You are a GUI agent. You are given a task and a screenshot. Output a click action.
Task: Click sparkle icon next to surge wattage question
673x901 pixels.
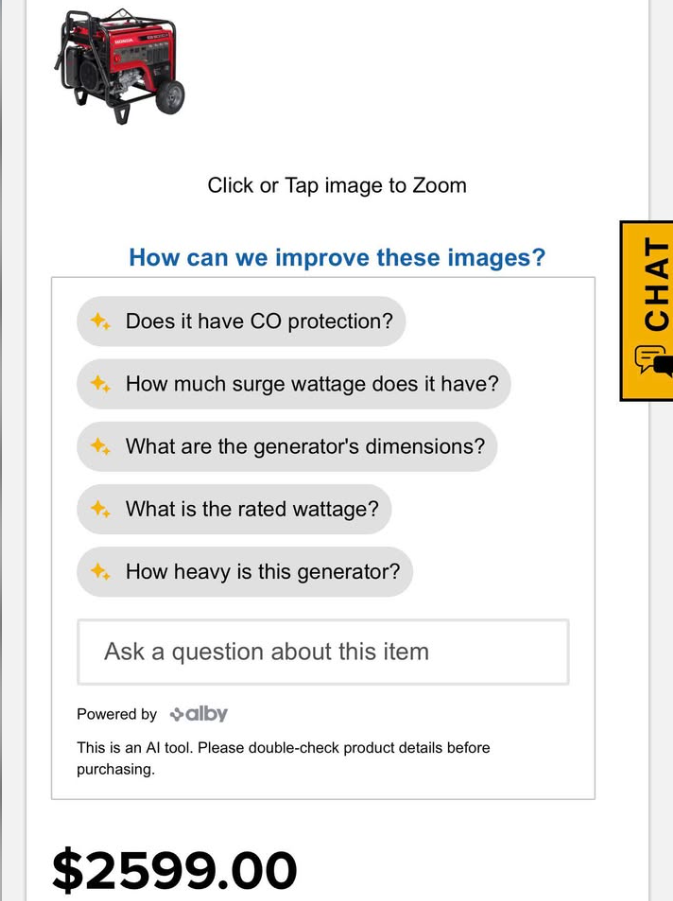point(100,384)
